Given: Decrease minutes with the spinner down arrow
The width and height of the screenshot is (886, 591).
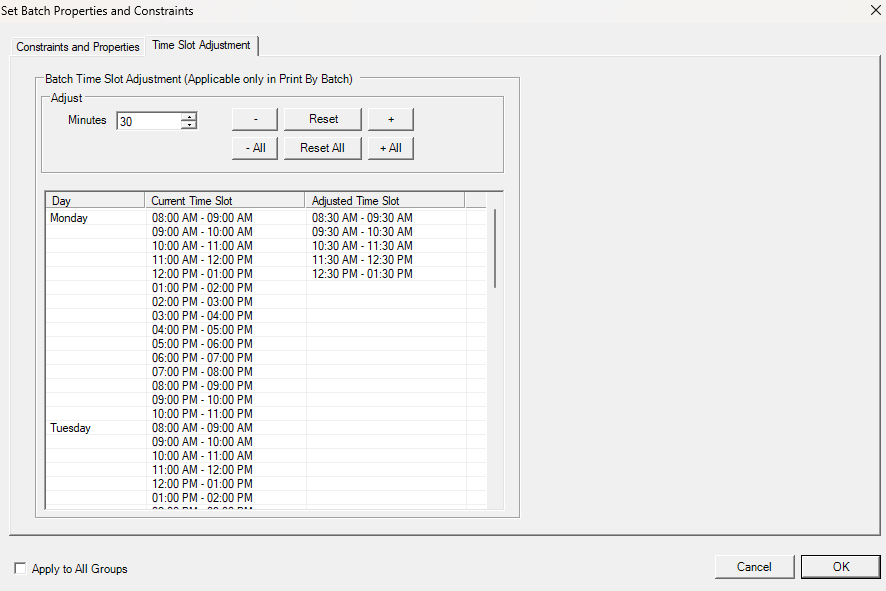Looking at the screenshot, I should pyautogui.click(x=189, y=126).
